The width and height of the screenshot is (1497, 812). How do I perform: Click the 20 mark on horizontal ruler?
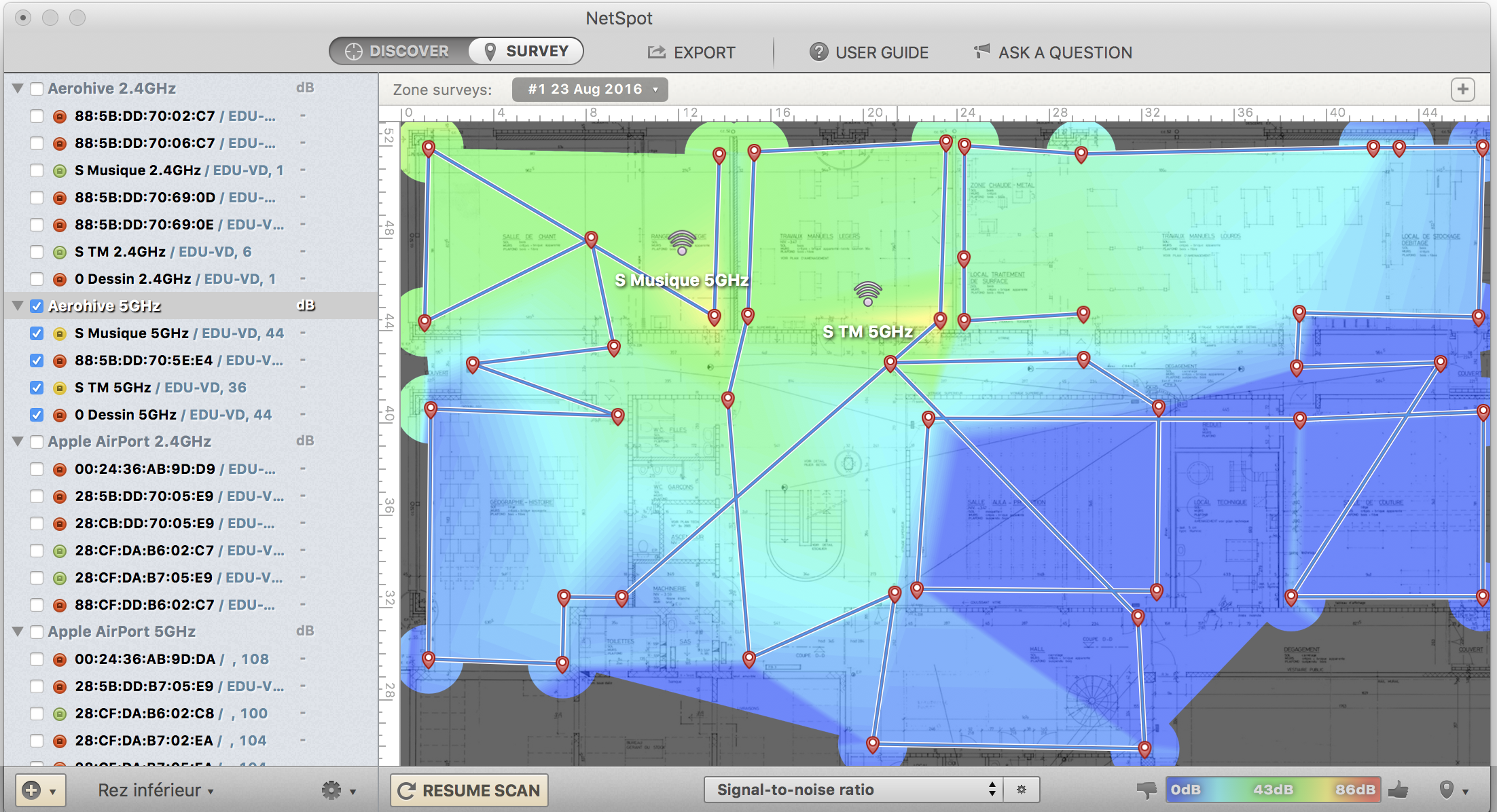tap(875, 113)
